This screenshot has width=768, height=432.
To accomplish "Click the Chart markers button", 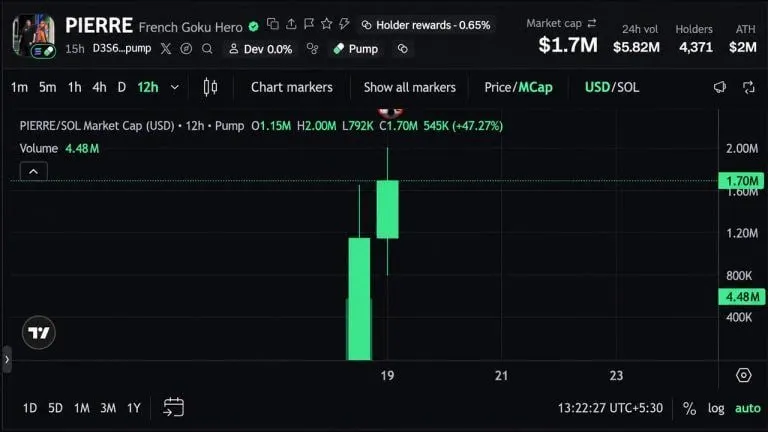I will click(291, 87).
